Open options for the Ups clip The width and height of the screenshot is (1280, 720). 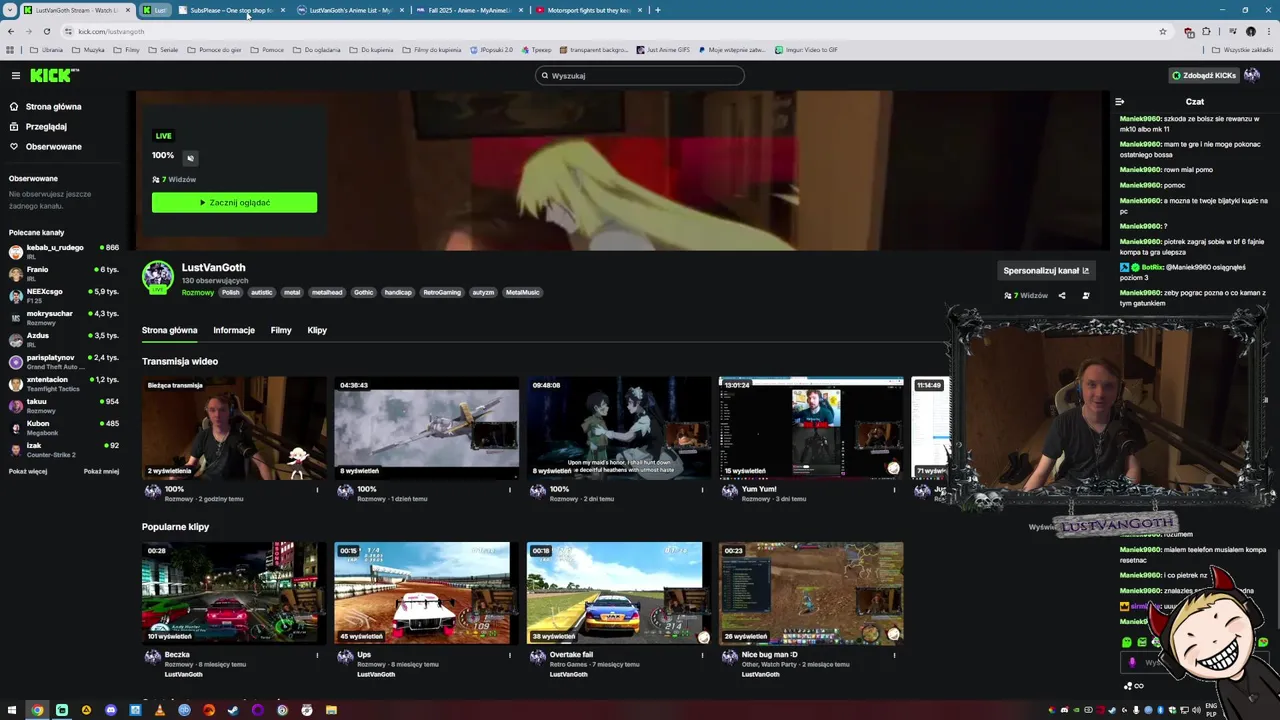pos(509,656)
